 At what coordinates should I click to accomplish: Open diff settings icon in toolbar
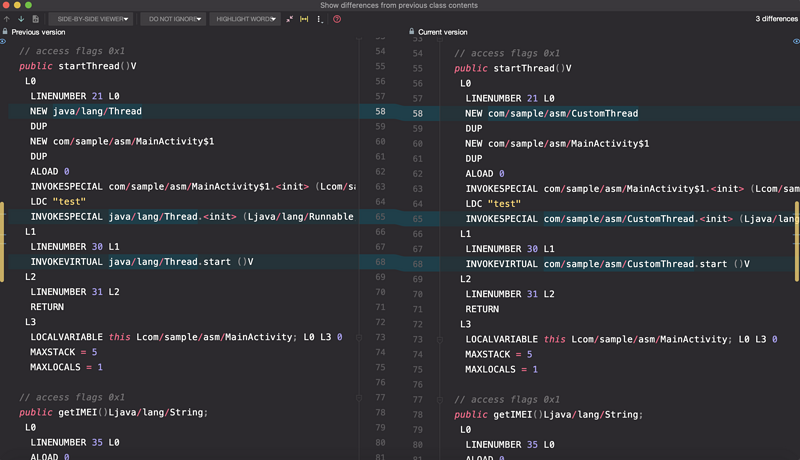coord(319,19)
